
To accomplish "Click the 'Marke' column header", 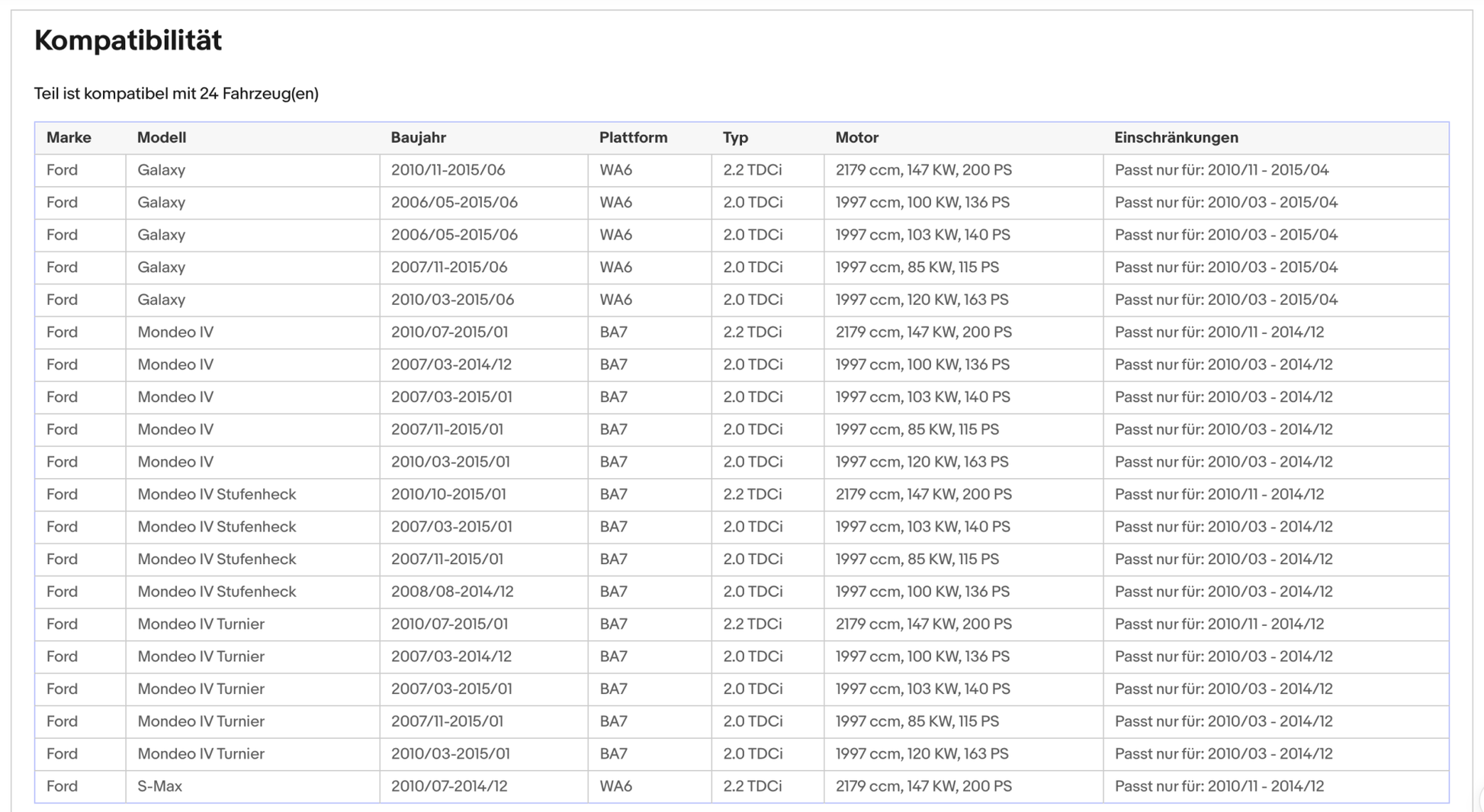I will [x=69, y=138].
